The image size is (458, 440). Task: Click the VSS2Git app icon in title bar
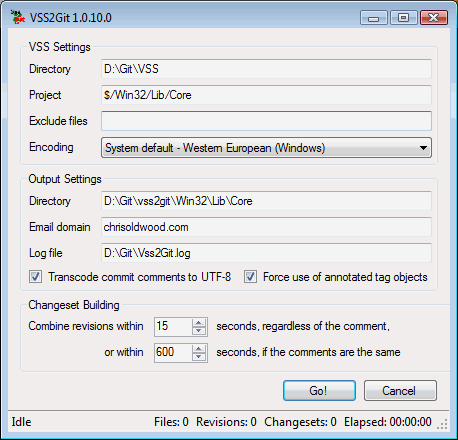(x=18, y=17)
